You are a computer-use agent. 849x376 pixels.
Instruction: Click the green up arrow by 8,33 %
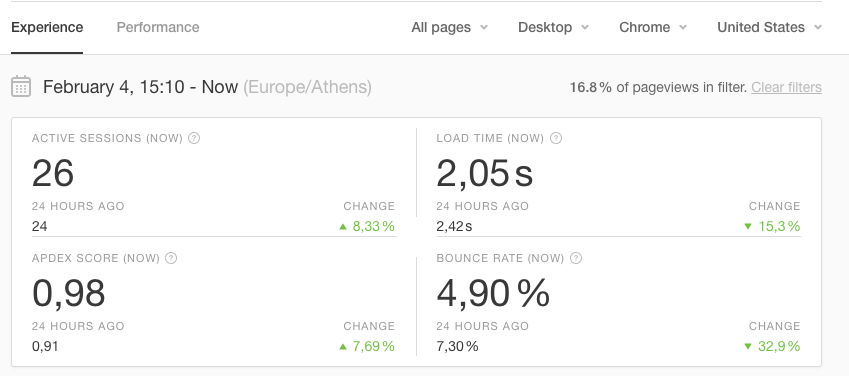pos(343,226)
